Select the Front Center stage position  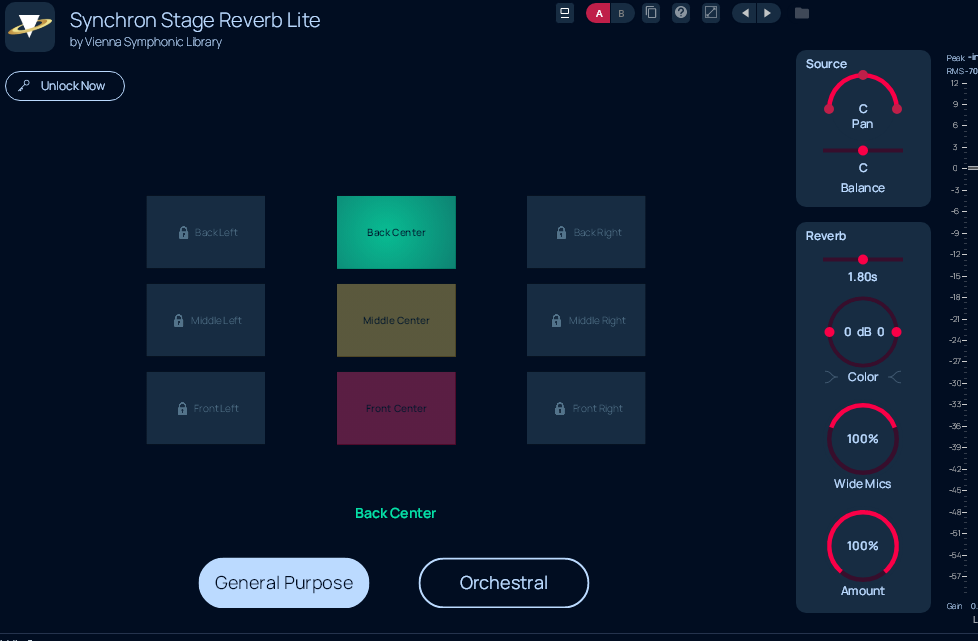coord(396,408)
